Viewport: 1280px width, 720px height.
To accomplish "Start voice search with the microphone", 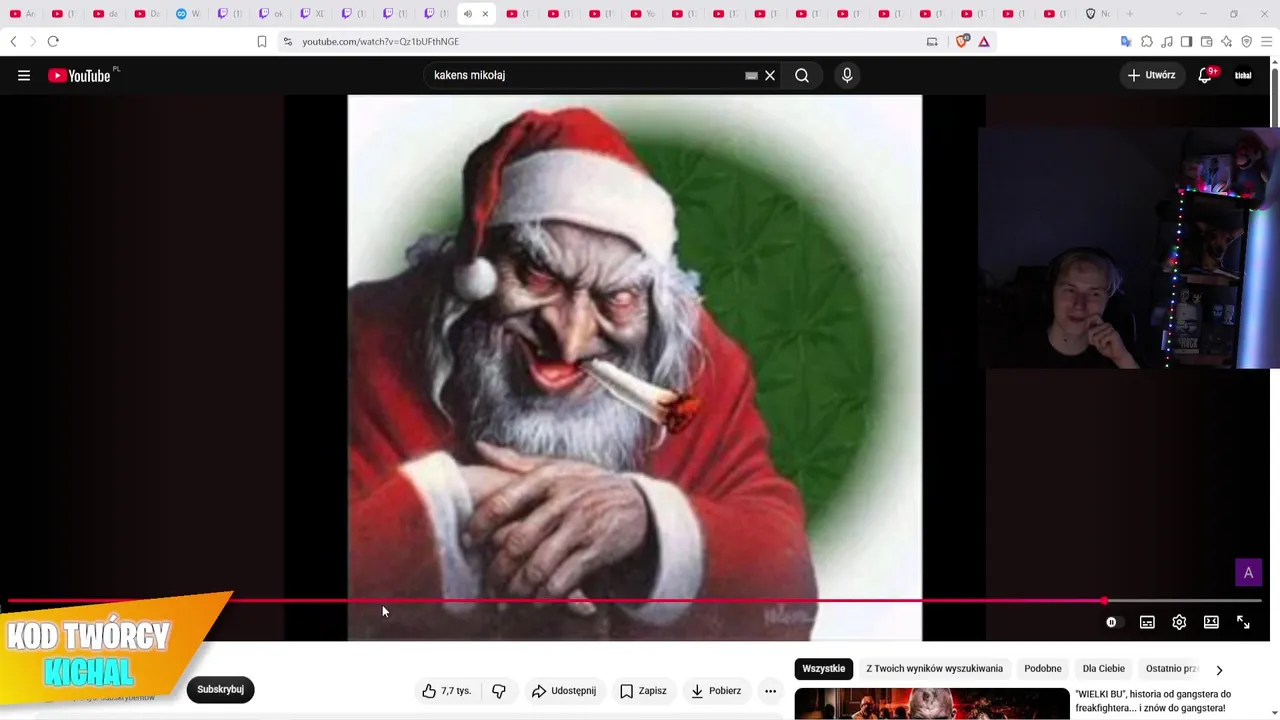I will coord(847,75).
